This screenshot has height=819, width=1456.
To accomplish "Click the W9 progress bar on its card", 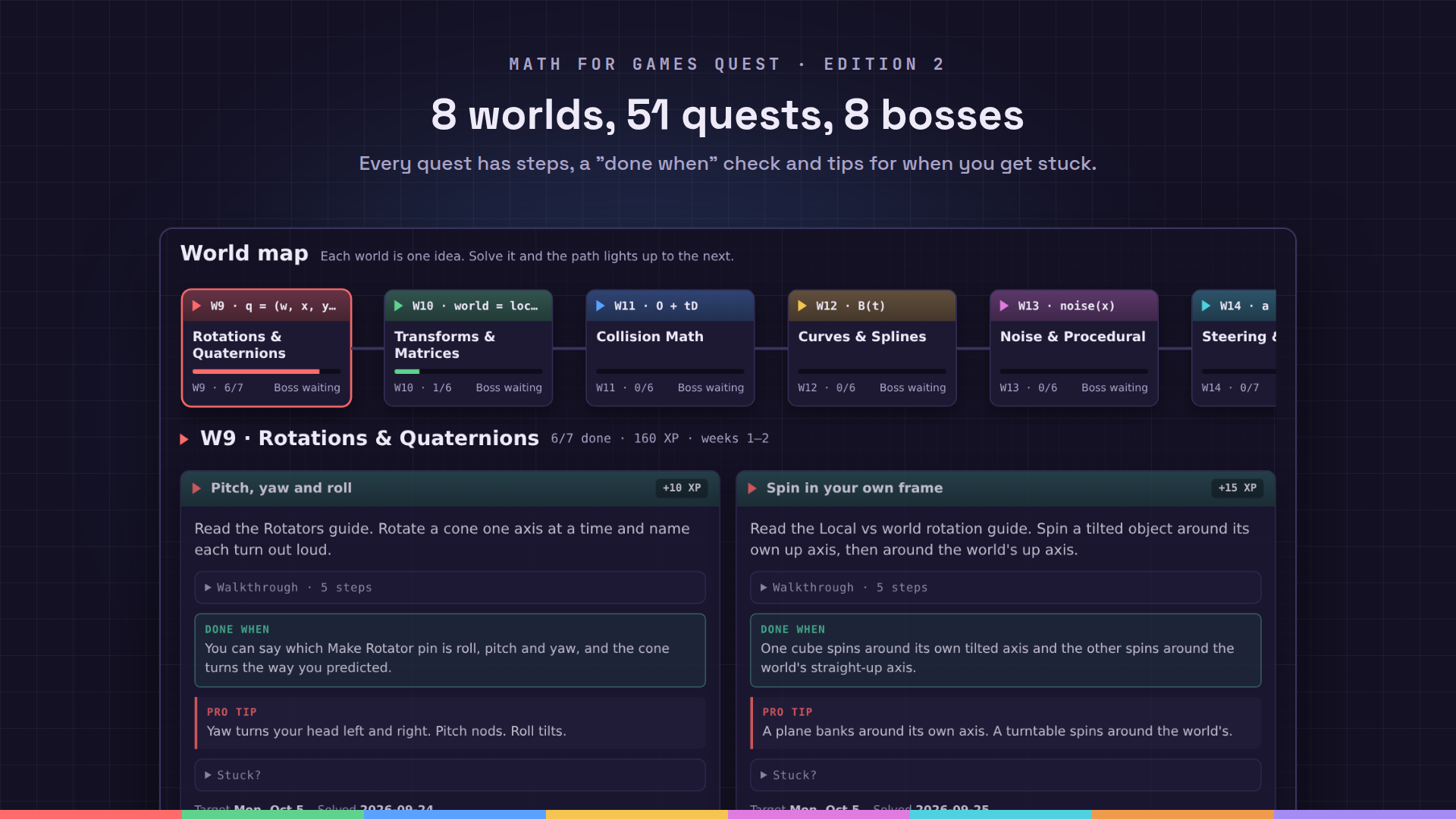I will (266, 372).
